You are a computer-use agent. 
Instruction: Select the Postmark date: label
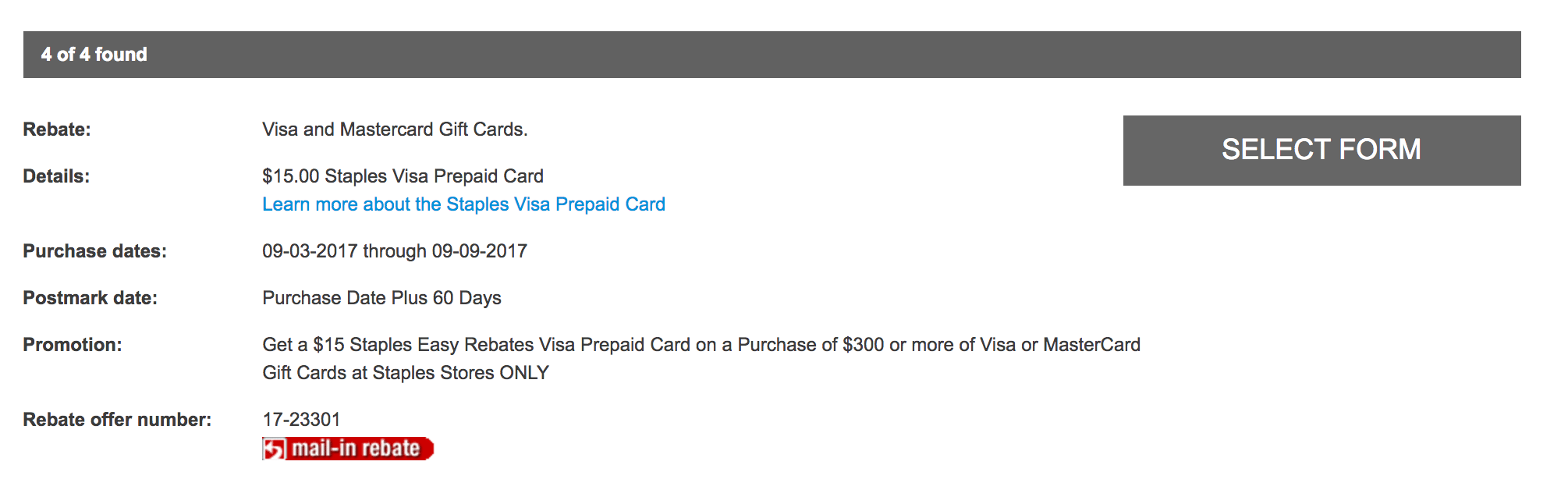point(90,298)
